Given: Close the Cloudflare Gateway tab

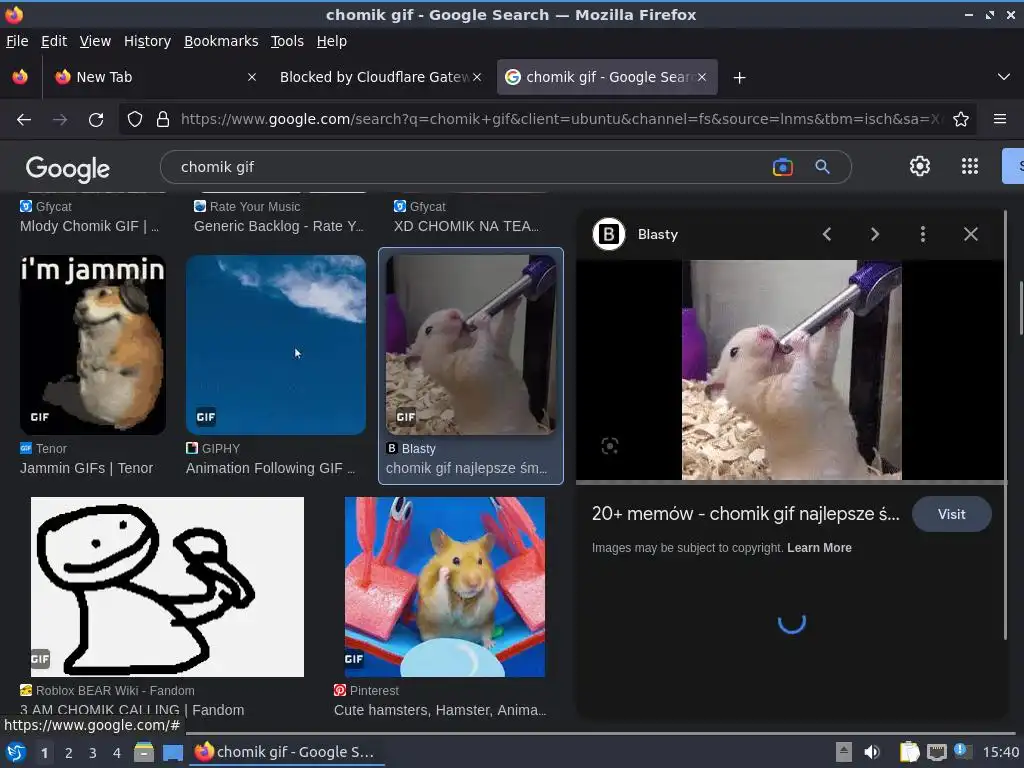Looking at the screenshot, I should [x=477, y=77].
